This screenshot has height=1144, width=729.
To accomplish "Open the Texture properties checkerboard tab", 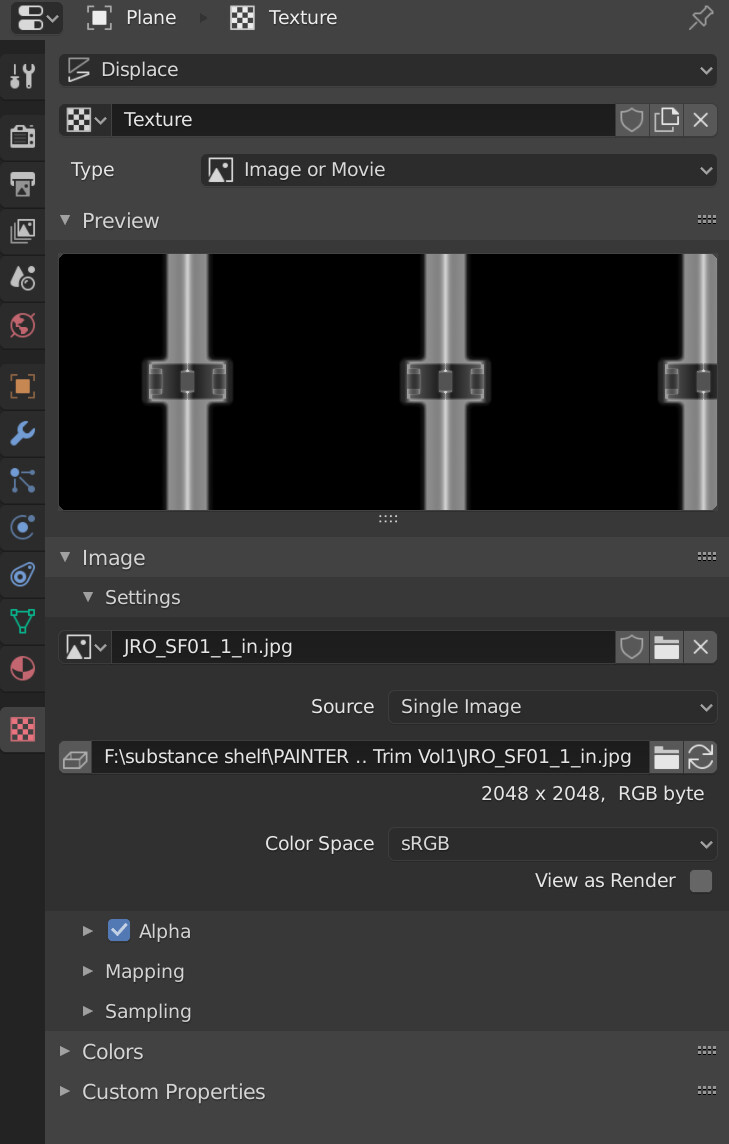I will tap(22, 729).
